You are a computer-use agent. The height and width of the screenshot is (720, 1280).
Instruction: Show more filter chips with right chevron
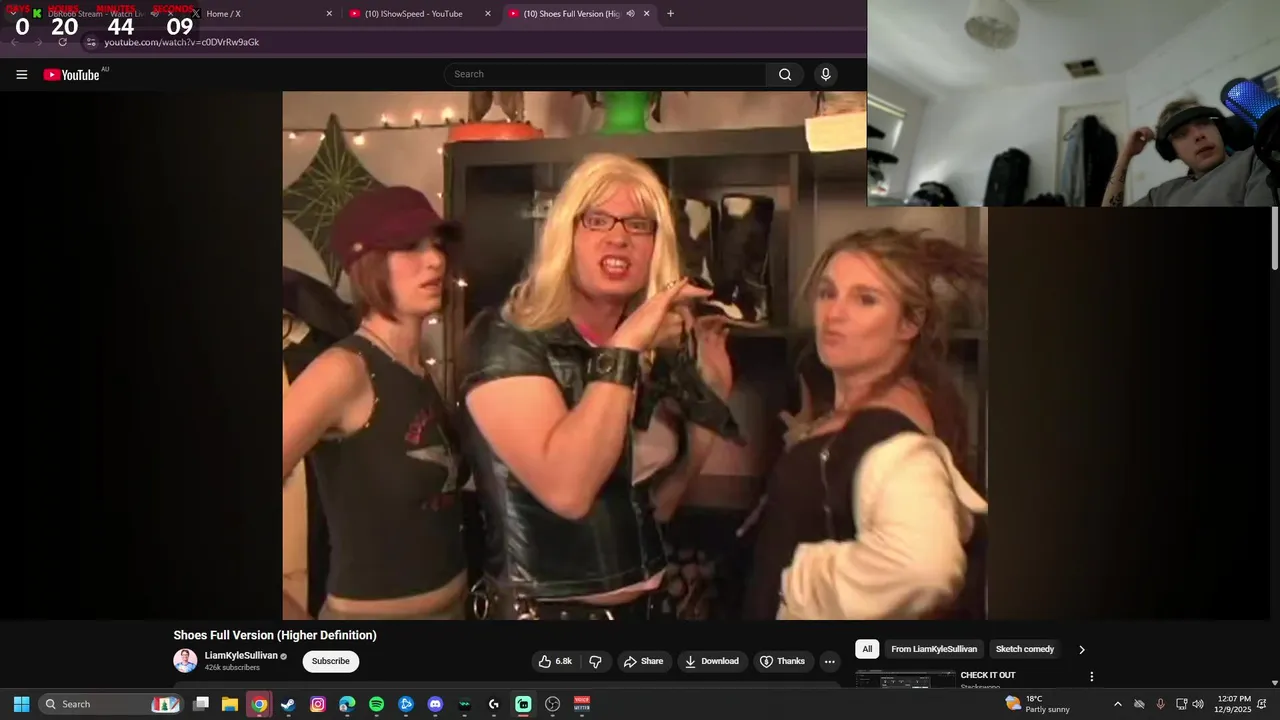[1081, 649]
